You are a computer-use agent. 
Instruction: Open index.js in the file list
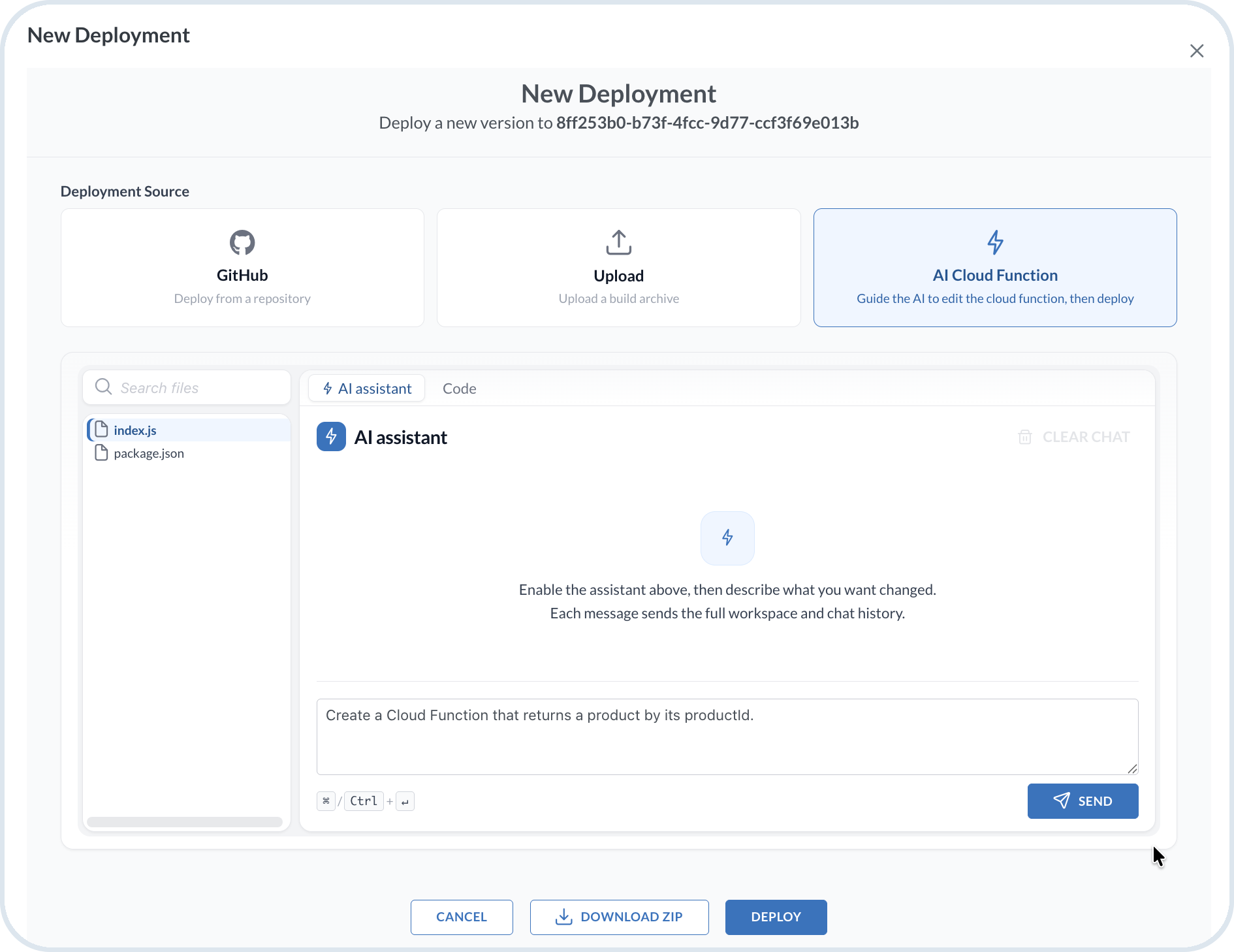(x=188, y=430)
